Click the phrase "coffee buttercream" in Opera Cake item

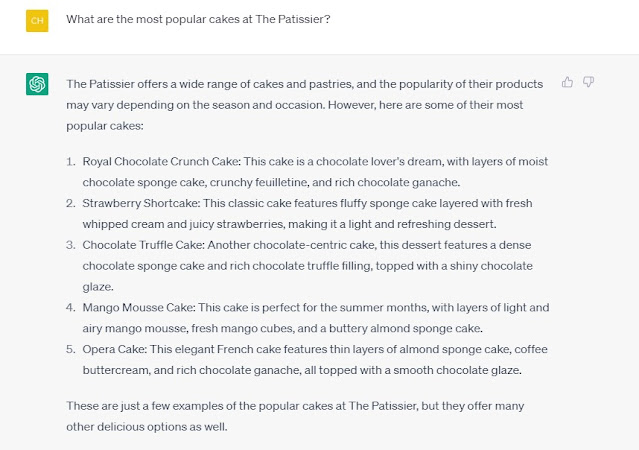click(315, 360)
